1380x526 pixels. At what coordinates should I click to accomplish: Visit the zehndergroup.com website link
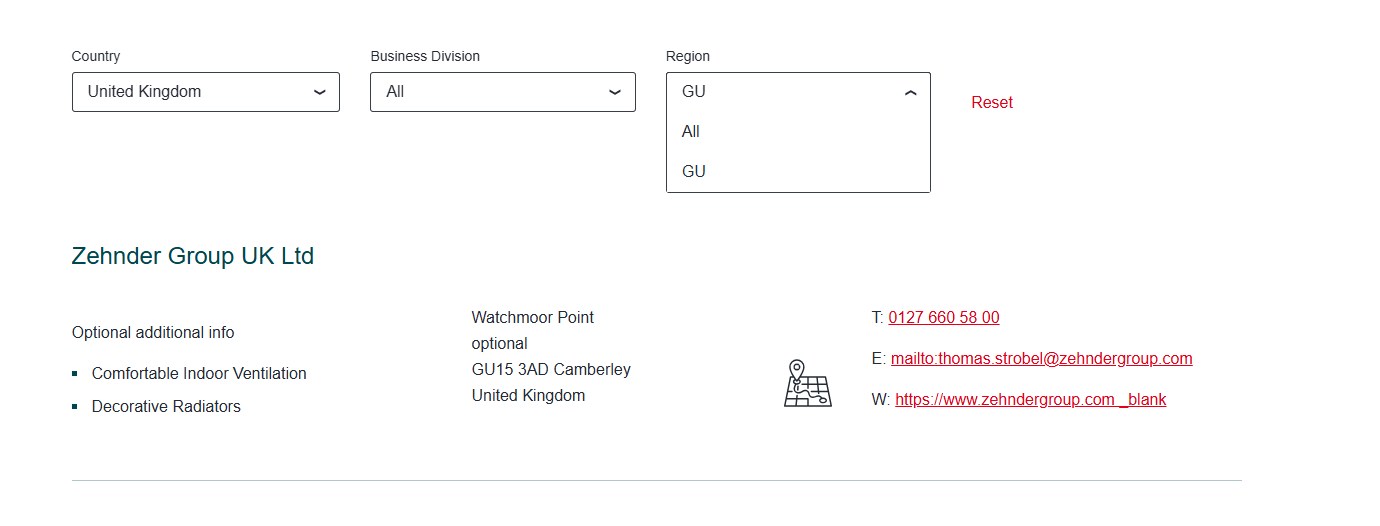click(x=1030, y=400)
